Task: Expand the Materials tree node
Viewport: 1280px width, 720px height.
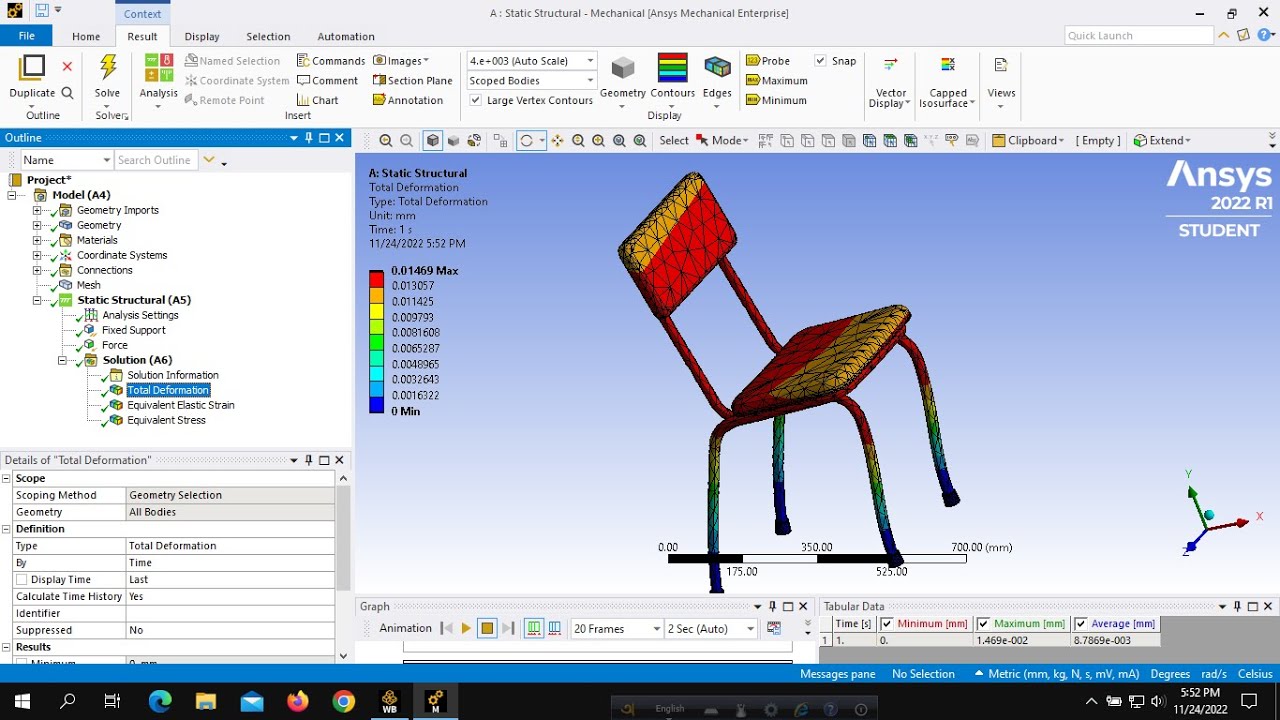Action: [x=37, y=240]
